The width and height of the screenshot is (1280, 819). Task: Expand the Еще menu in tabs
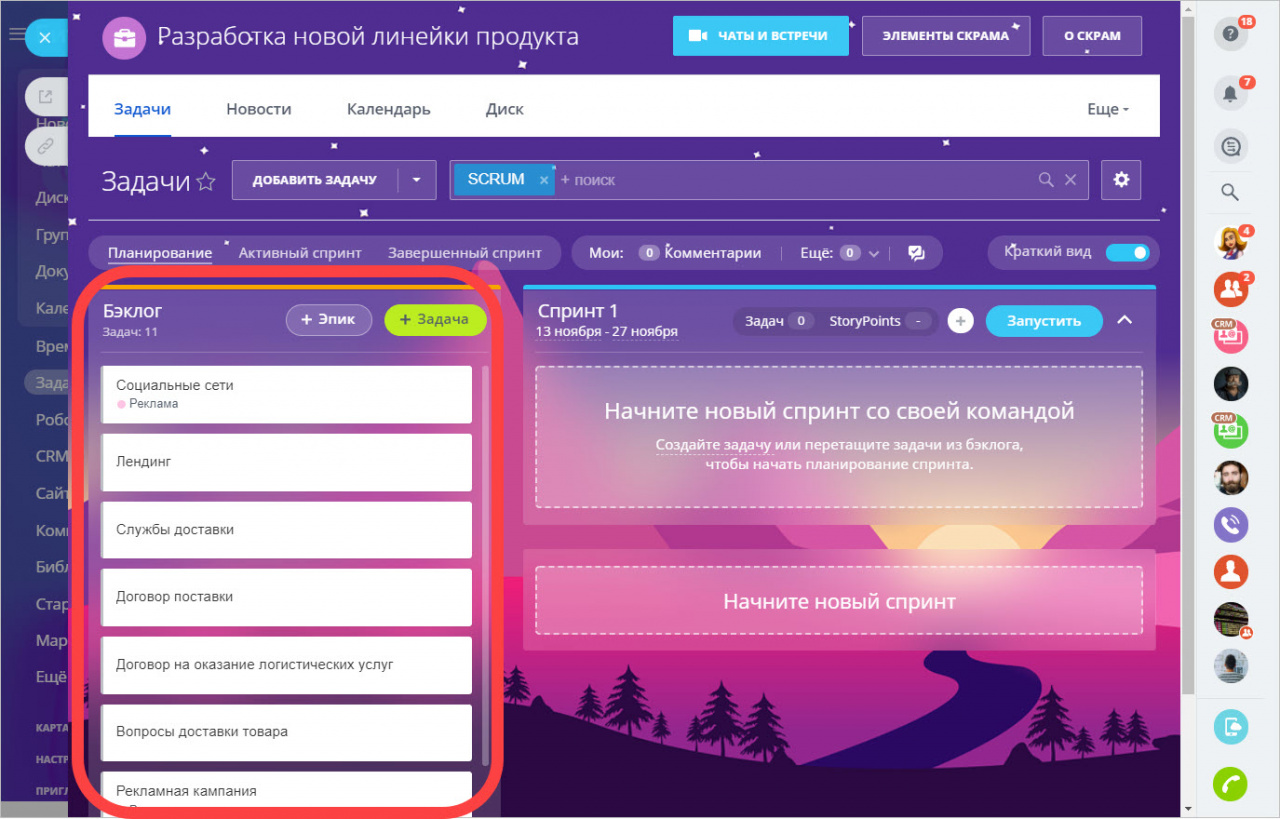pyautogui.click(x=1107, y=109)
